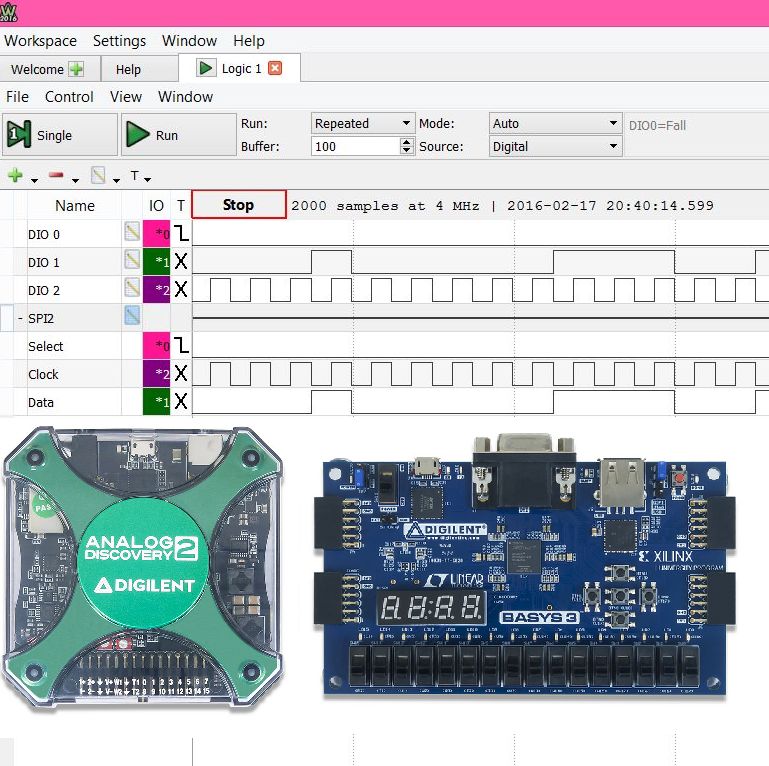769x766 pixels.
Task: Open the Settings menu
Action: pyautogui.click(x=119, y=41)
